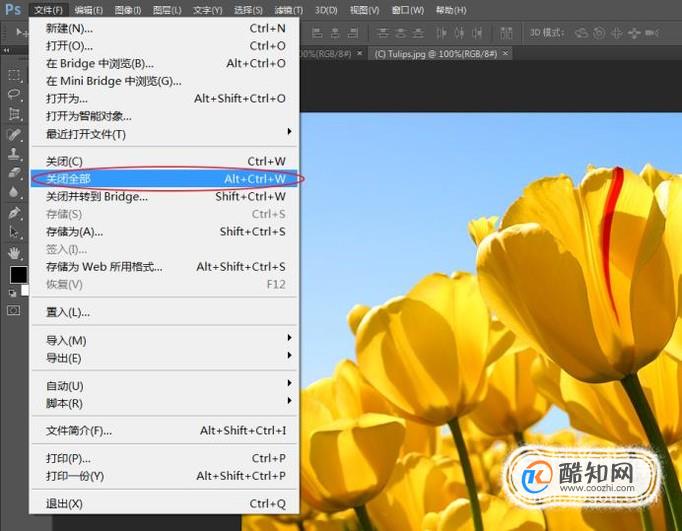This screenshot has height=531, width=682.
Task: Close the partially hidden document tab
Action: click(x=360, y=53)
